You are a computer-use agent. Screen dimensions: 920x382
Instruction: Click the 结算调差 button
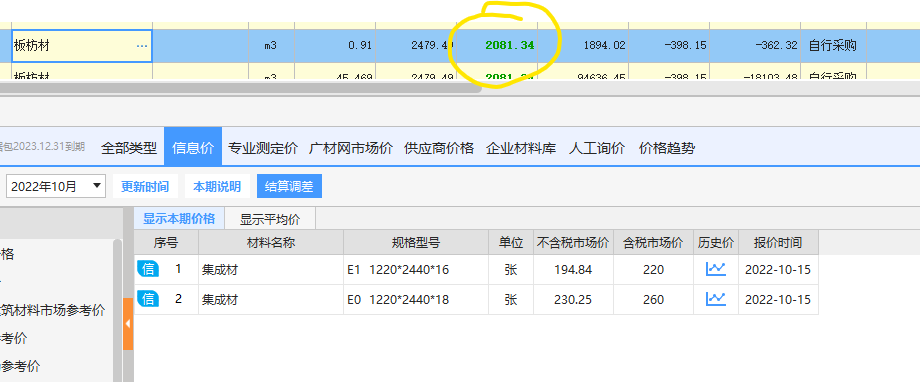tap(289, 187)
